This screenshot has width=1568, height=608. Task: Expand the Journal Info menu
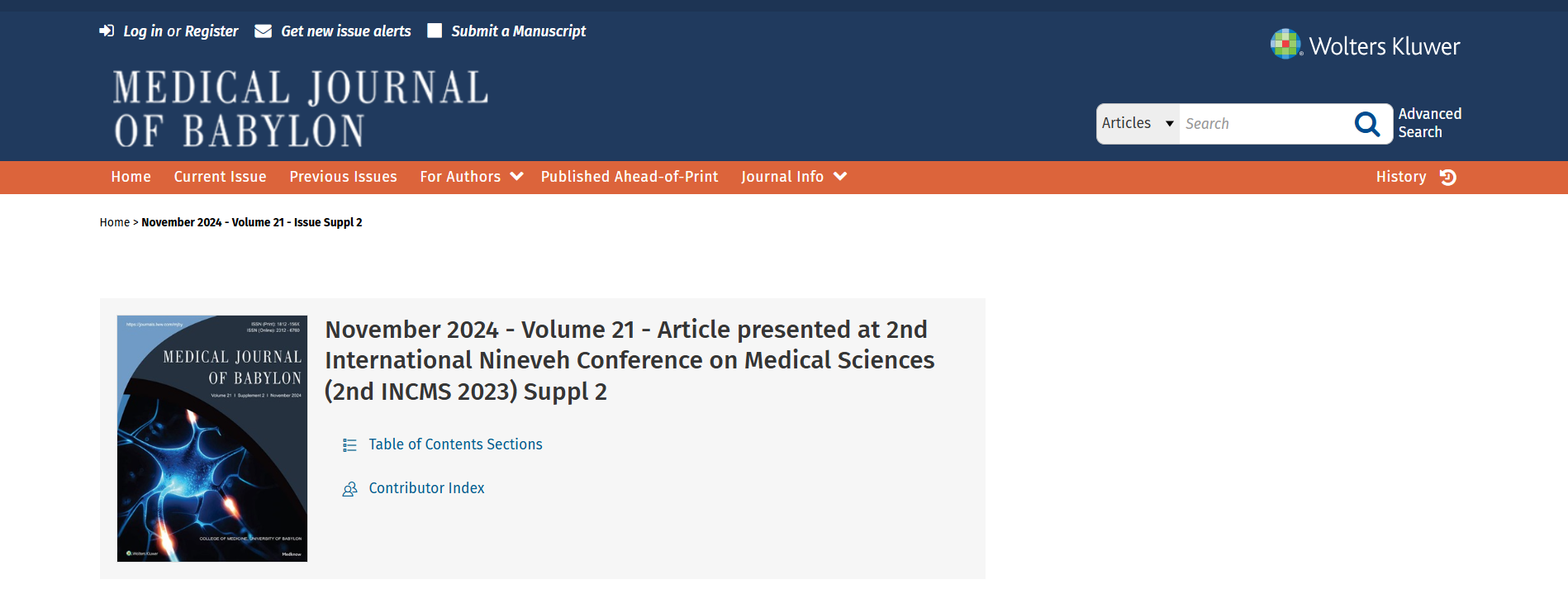(x=793, y=177)
